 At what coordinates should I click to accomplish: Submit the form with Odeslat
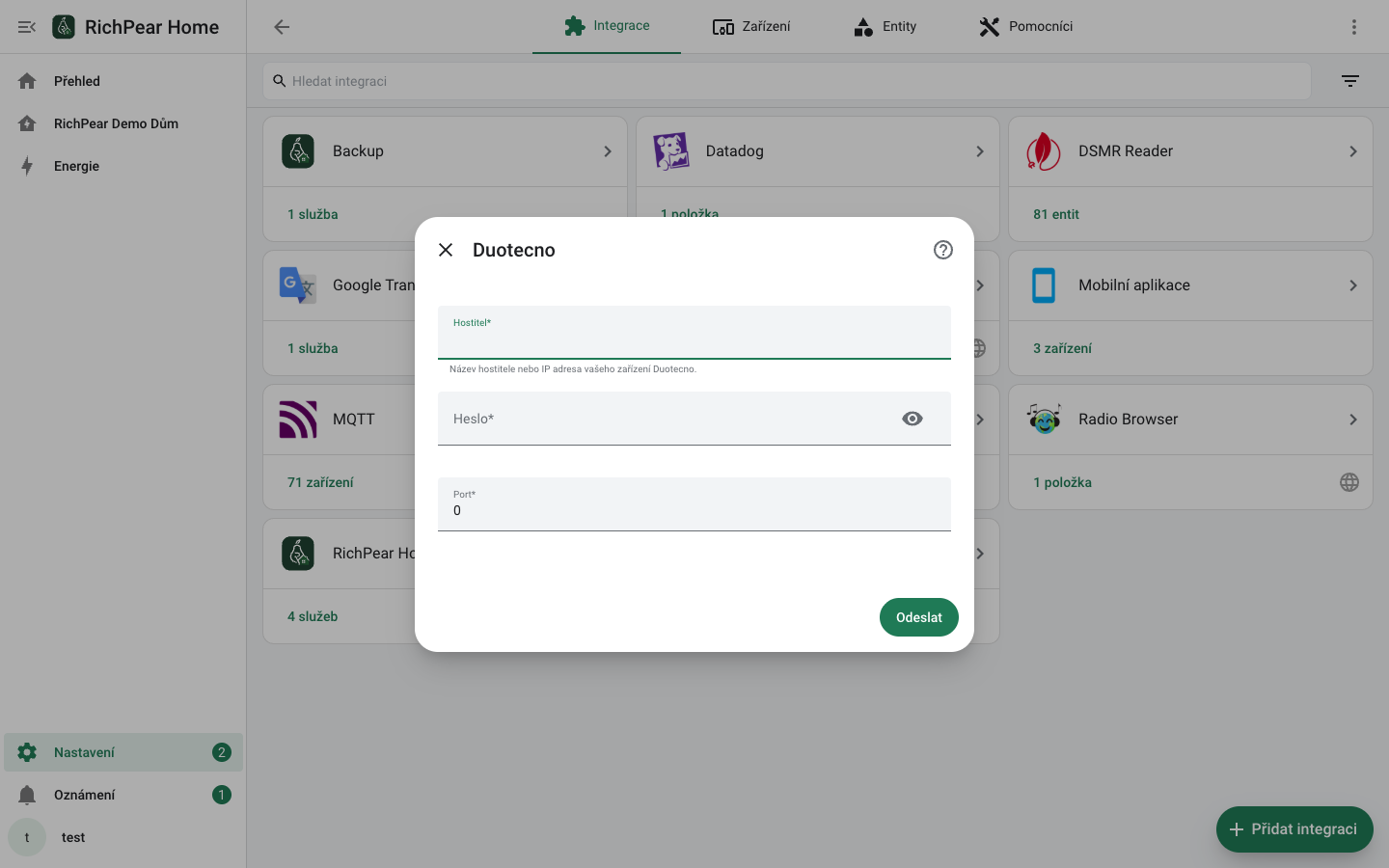click(919, 617)
